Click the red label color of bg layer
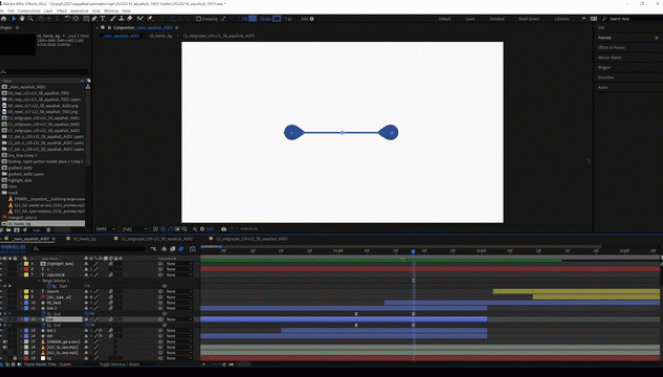 (26, 358)
